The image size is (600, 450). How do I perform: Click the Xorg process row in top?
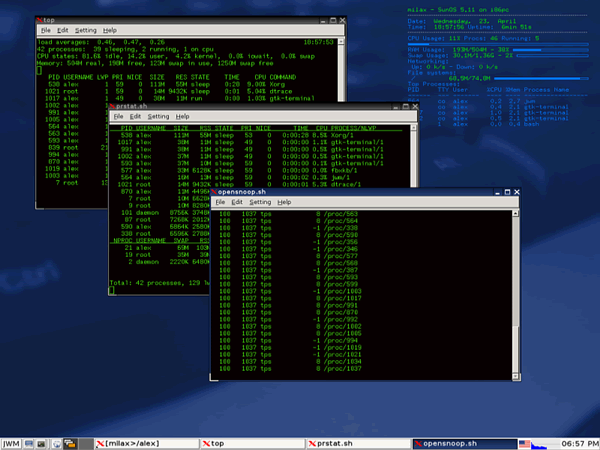(166, 84)
